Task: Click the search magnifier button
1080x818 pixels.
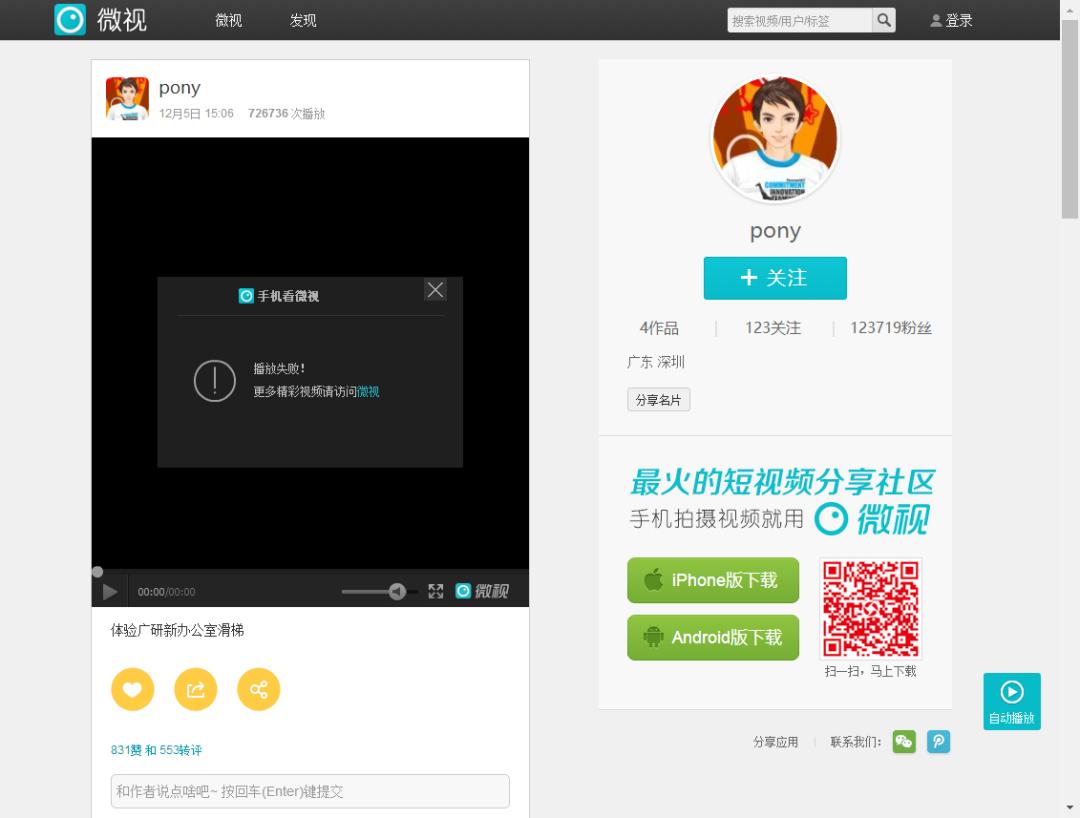Action: [x=884, y=20]
